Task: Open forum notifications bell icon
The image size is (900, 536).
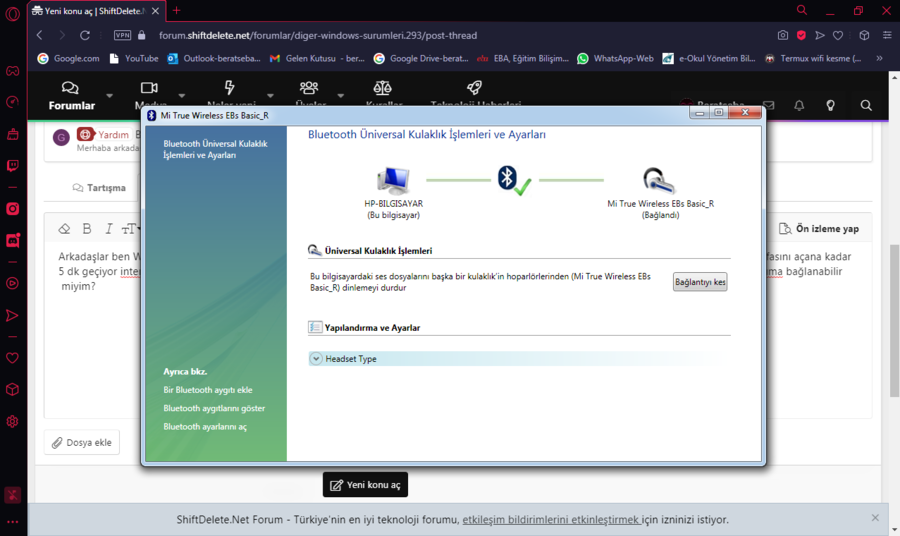Action: [799, 105]
